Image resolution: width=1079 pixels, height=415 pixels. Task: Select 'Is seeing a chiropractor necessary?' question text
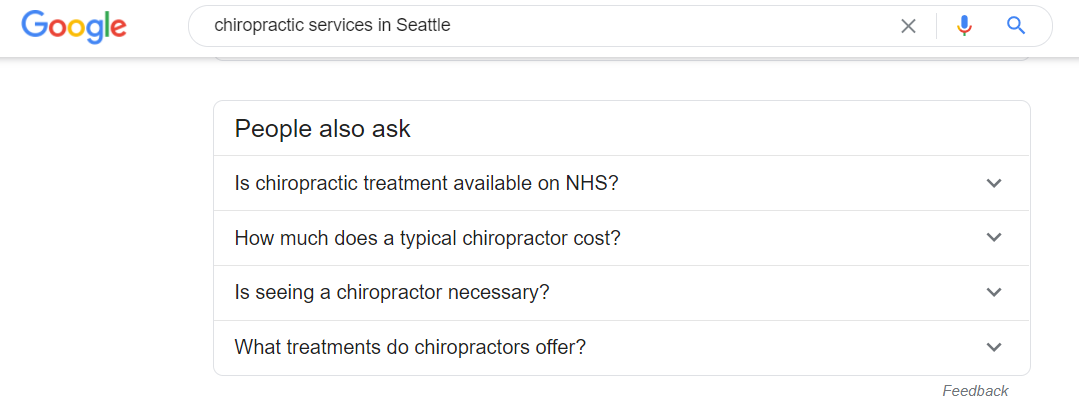point(392,292)
